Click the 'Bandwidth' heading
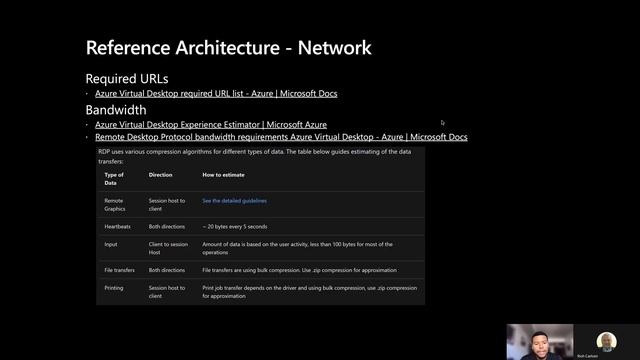 [116, 110]
